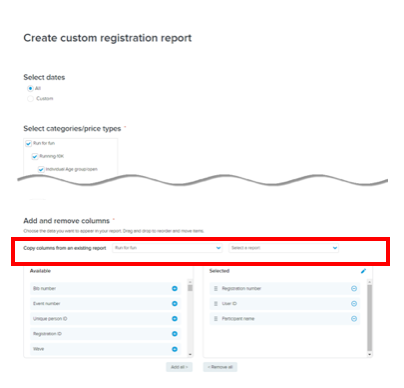Remove Registration number with minus icon
Screen dimensions: 404x388
pyautogui.click(x=354, y=288)
